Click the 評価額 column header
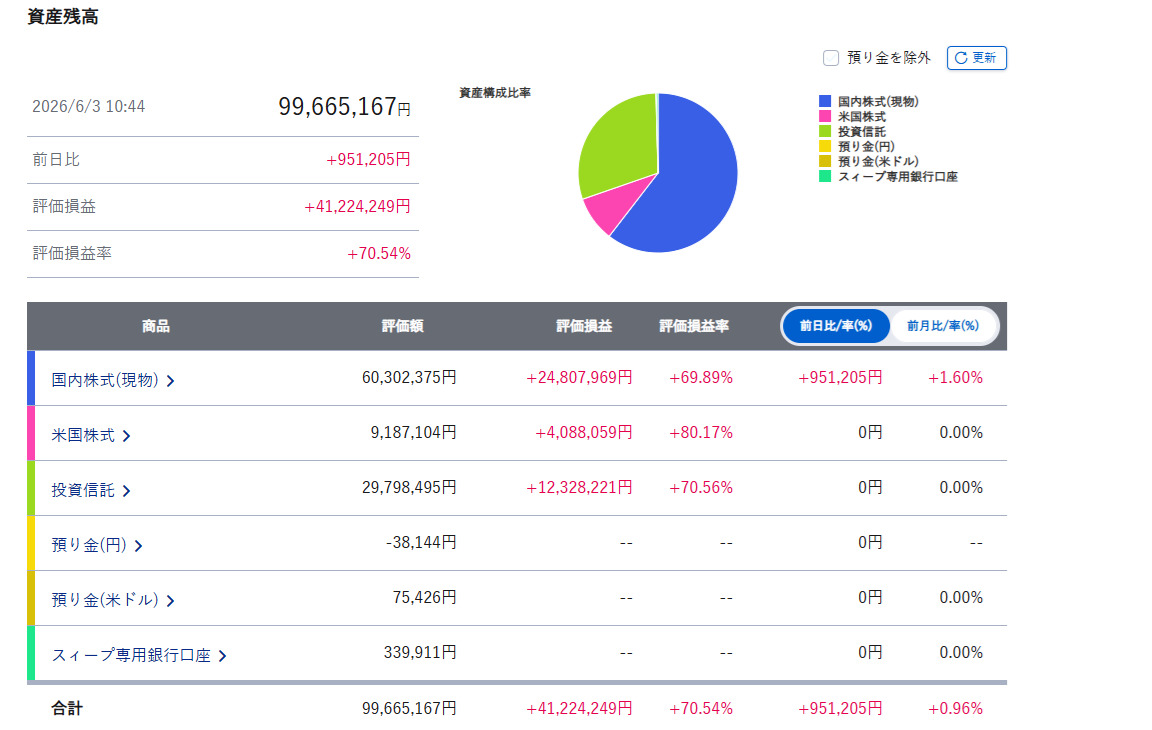The width and height of the screenshot is (1152, 730). [x=403, y=326]
